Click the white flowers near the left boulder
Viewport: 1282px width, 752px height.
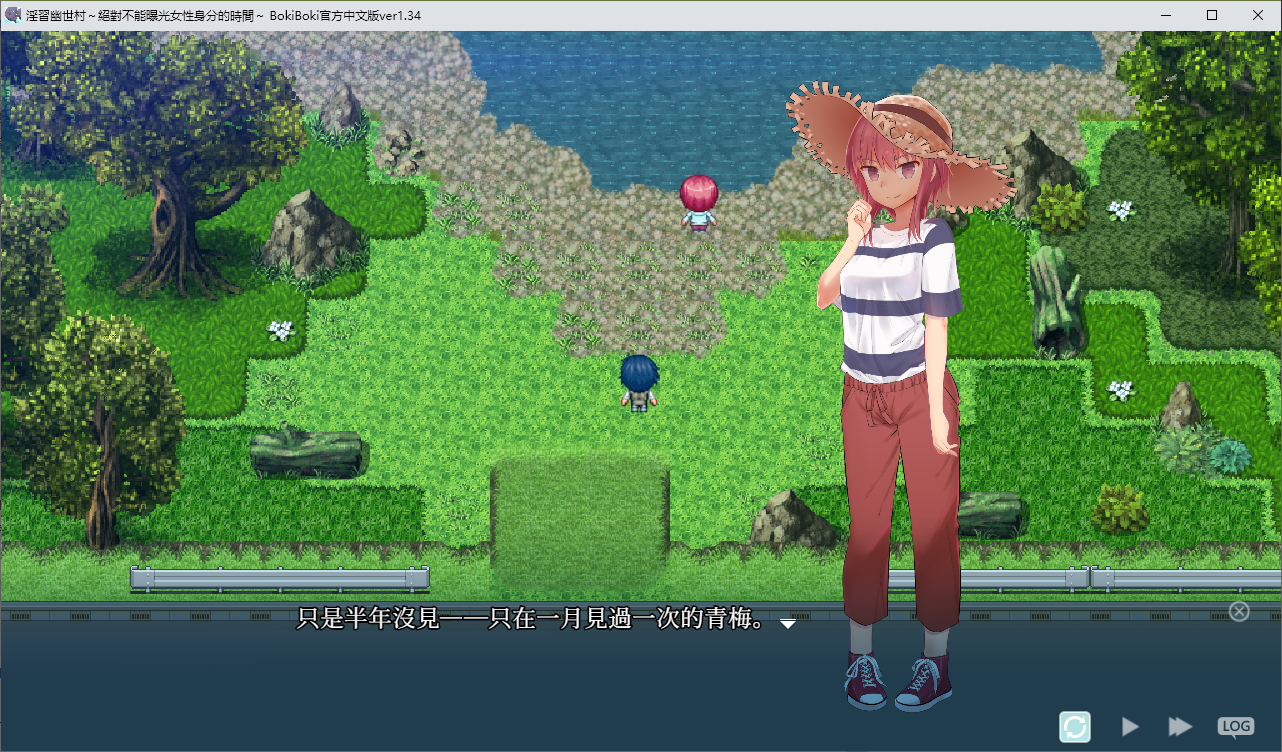pos(282,329)
